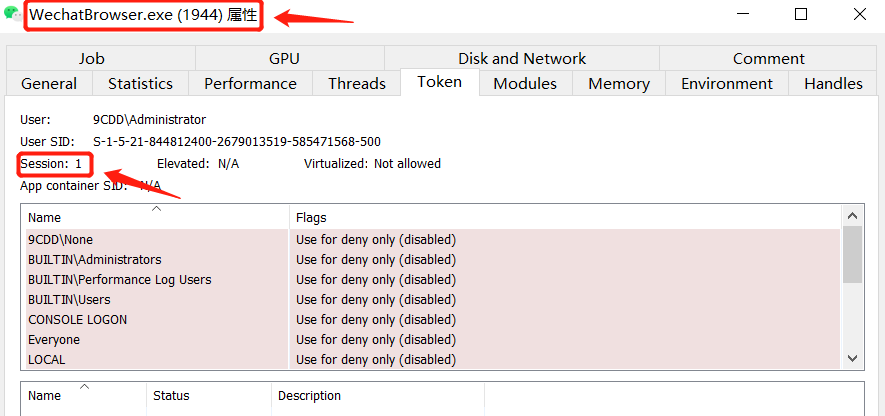
Task: Sort groups list by Flags column
Action: tap(565, 217)
